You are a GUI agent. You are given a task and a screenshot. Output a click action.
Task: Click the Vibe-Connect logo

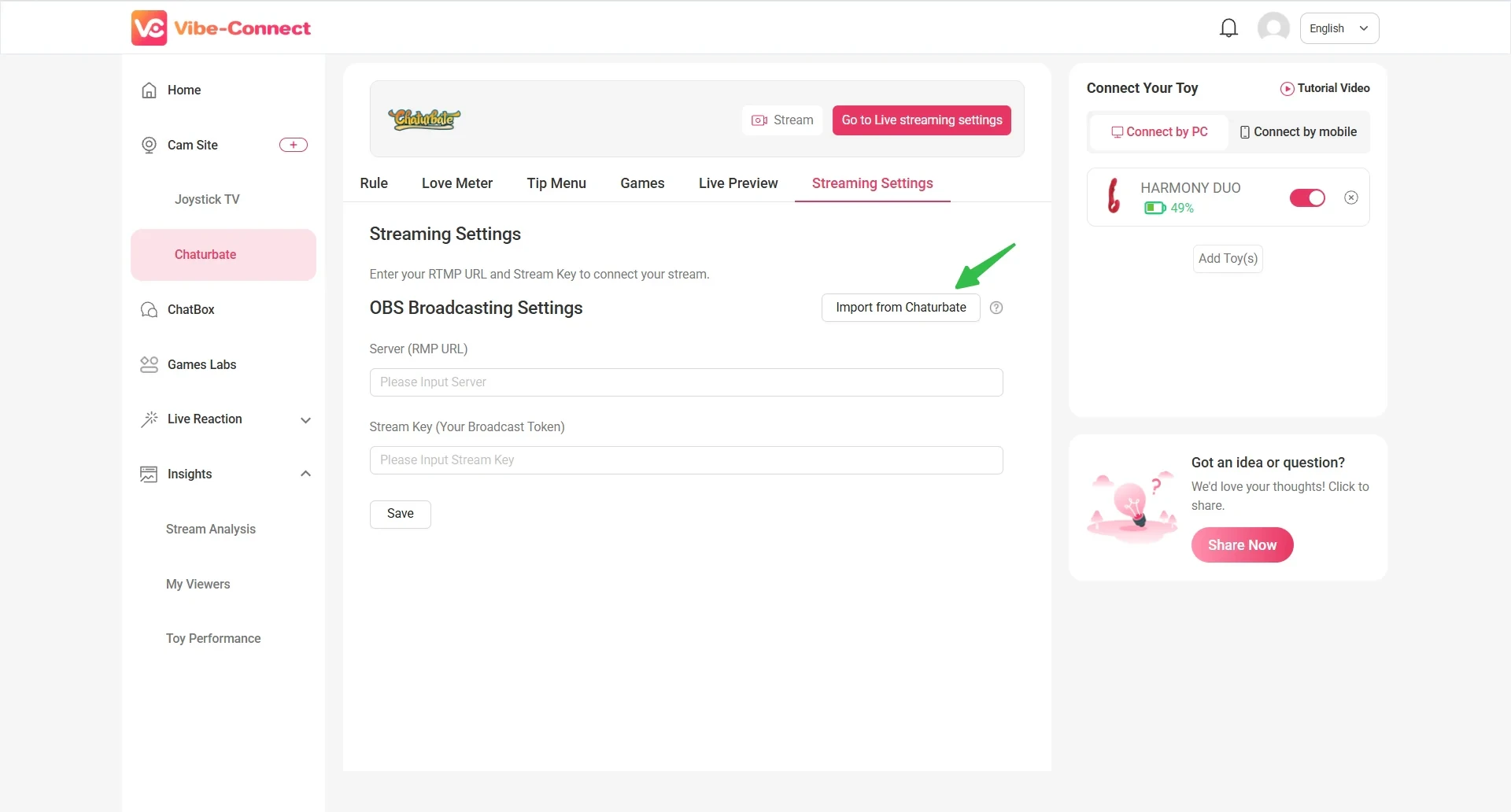[221, 28]
